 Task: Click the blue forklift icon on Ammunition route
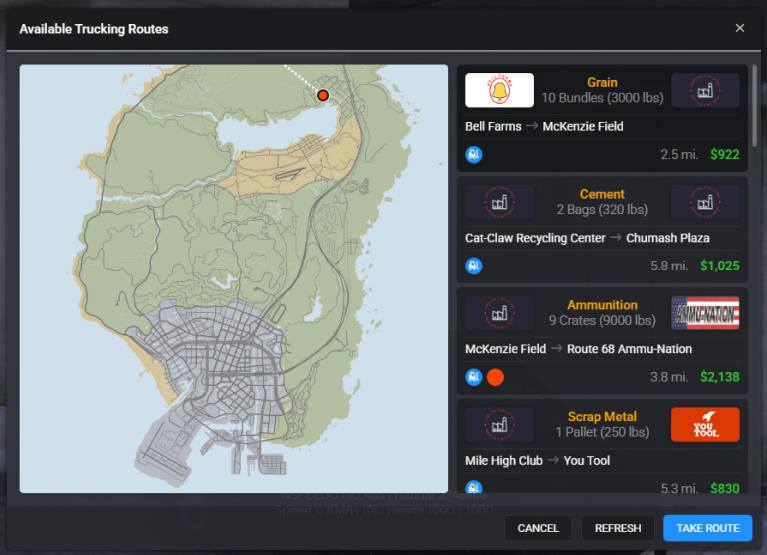[x=474, y=377]
